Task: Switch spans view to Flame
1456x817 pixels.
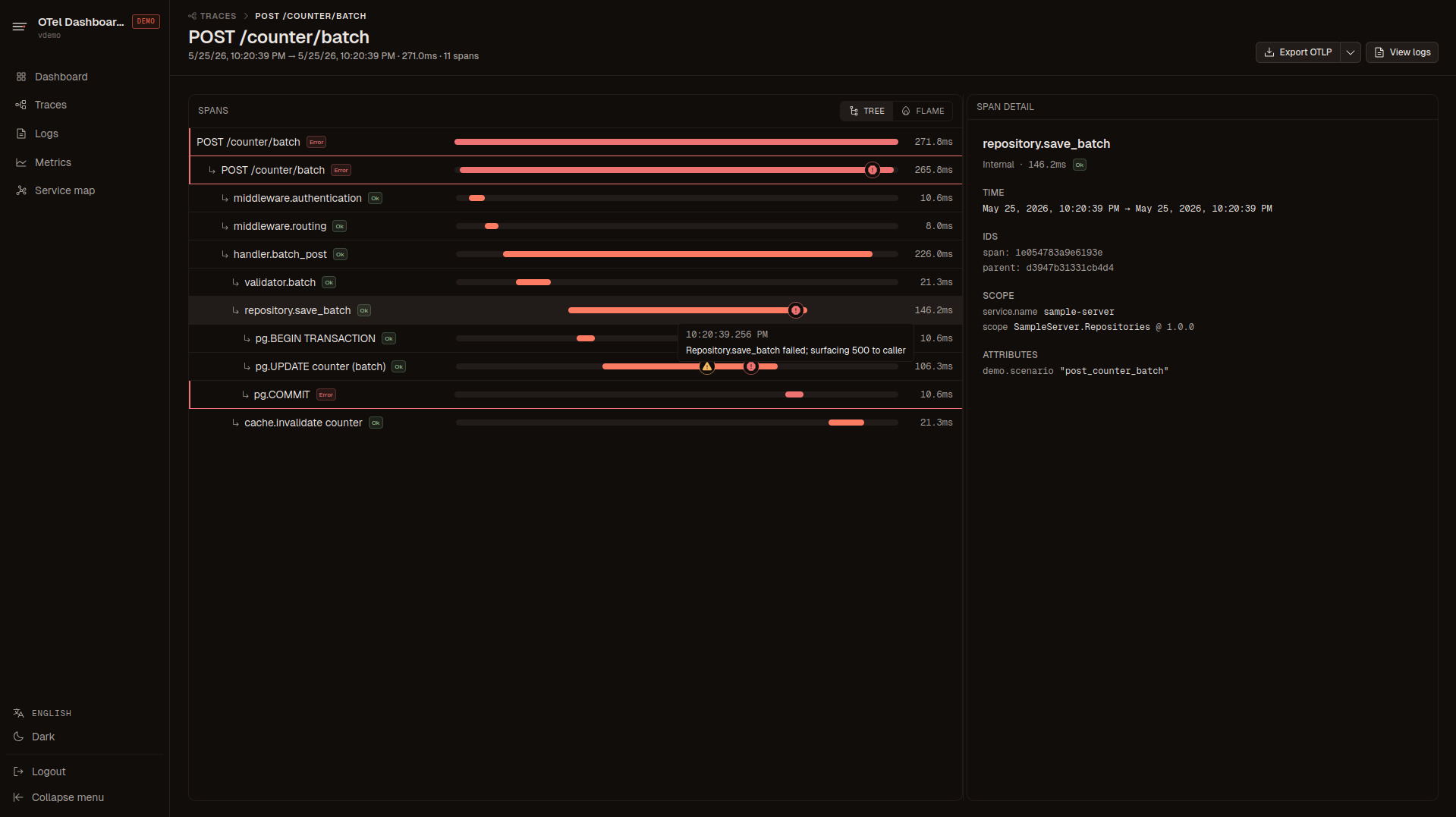Action: pyautogui.click(x=923, y=111)
